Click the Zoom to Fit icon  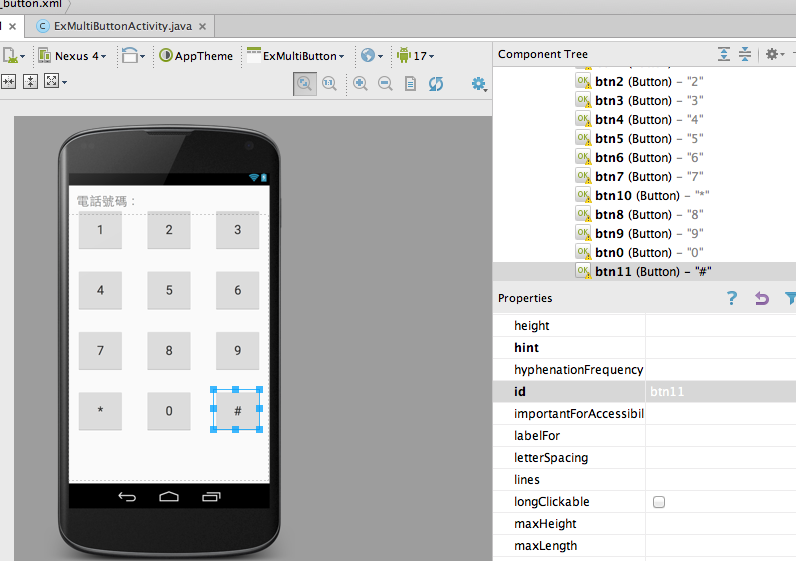pos(305,84)
